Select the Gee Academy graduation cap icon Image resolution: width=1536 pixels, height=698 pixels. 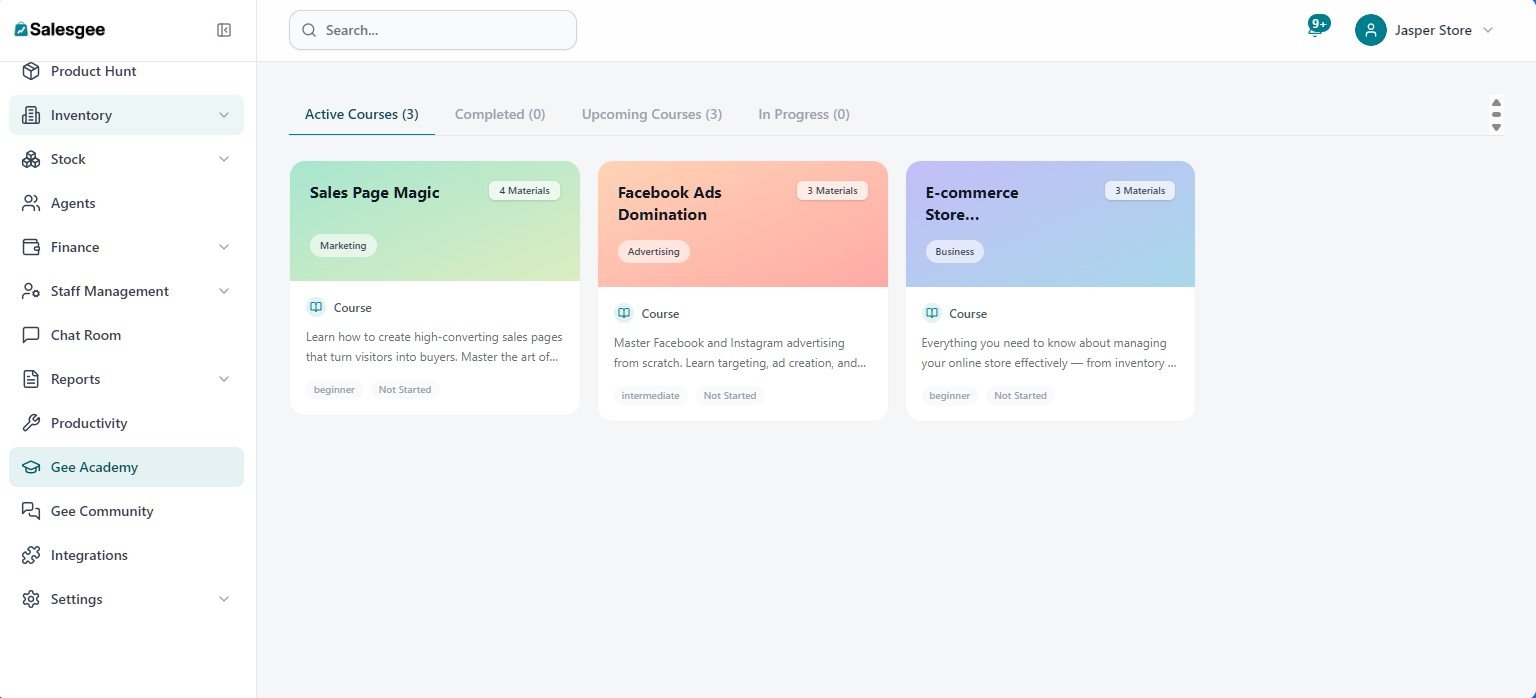coord(31,467)
